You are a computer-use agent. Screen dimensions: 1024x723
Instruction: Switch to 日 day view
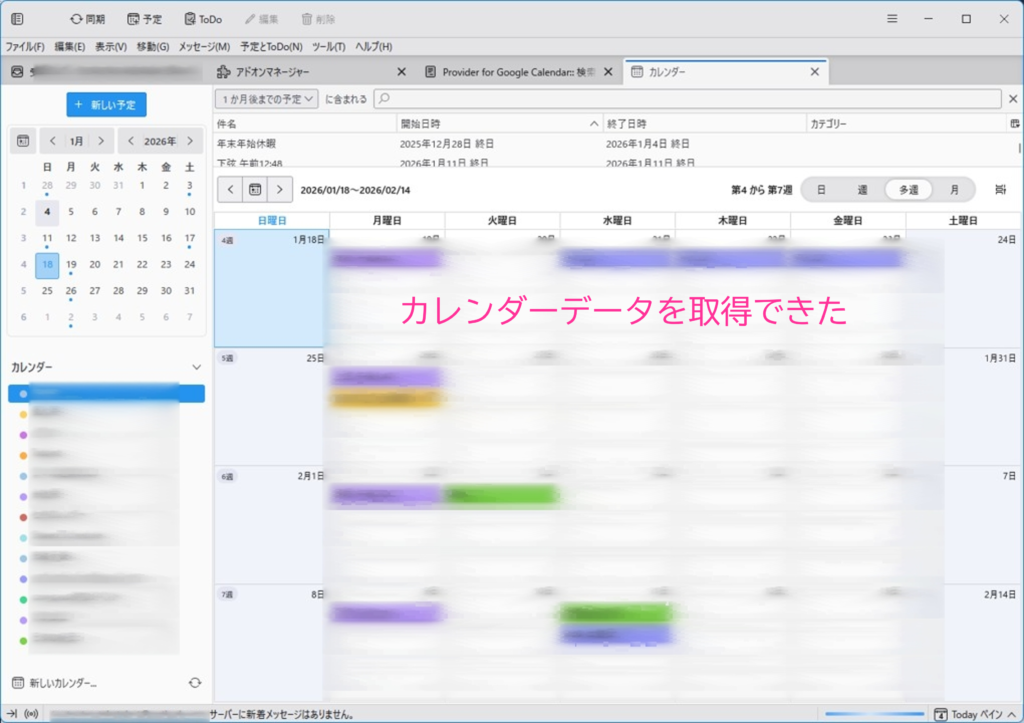pos(821,189)
